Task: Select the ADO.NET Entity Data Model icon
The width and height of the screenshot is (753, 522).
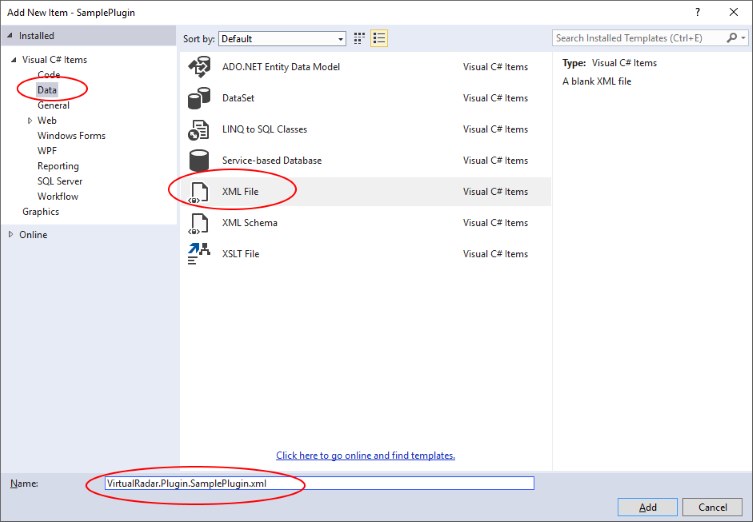Action: click(x=199, y=67)
